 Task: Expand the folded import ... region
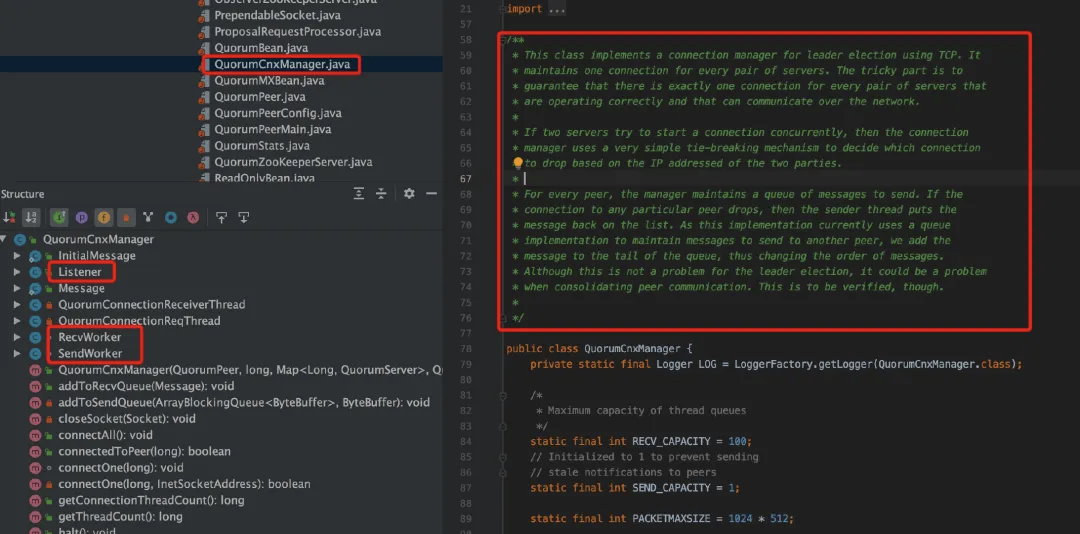click(x=556, y=10)
